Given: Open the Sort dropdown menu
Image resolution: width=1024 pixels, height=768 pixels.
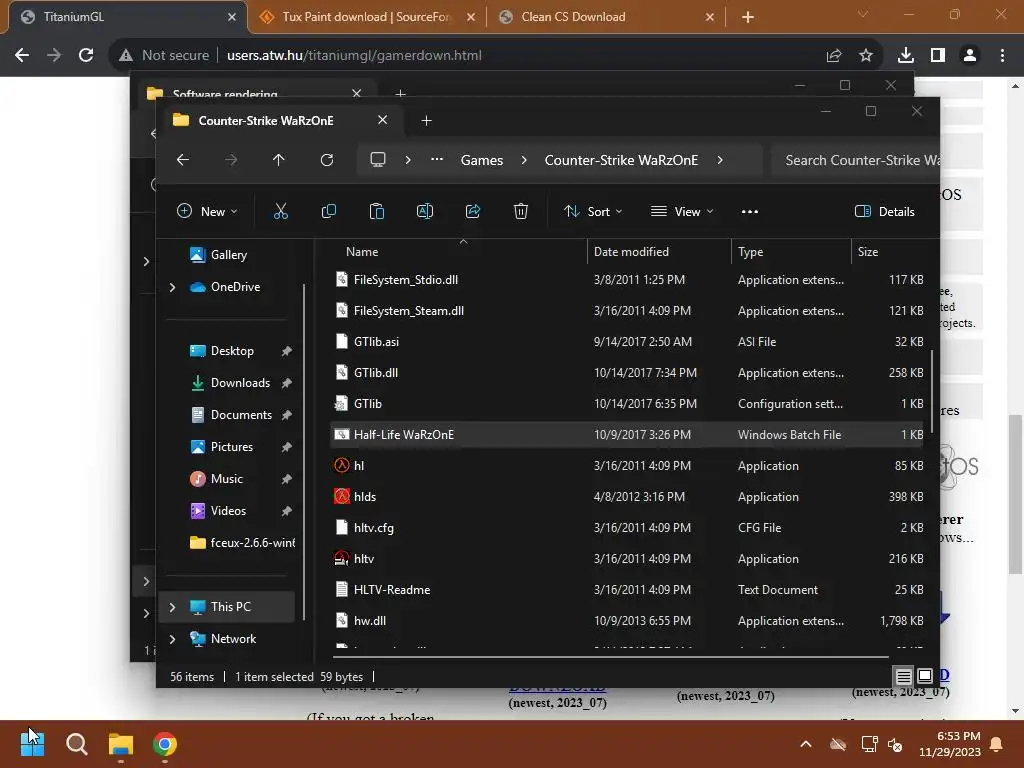Looking at the screenshot, I should click(x=593, y=212).
